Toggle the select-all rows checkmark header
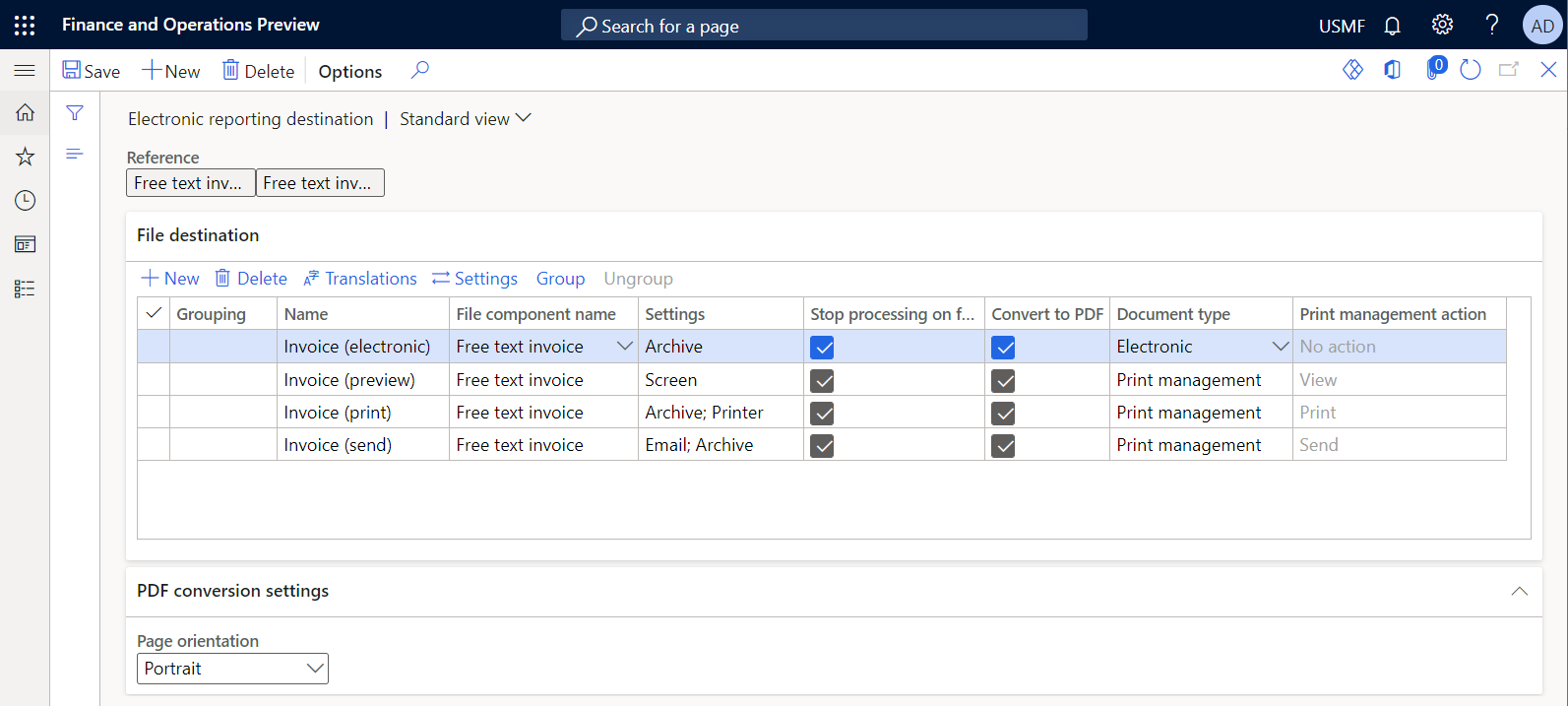 click(x=154, y=313)
